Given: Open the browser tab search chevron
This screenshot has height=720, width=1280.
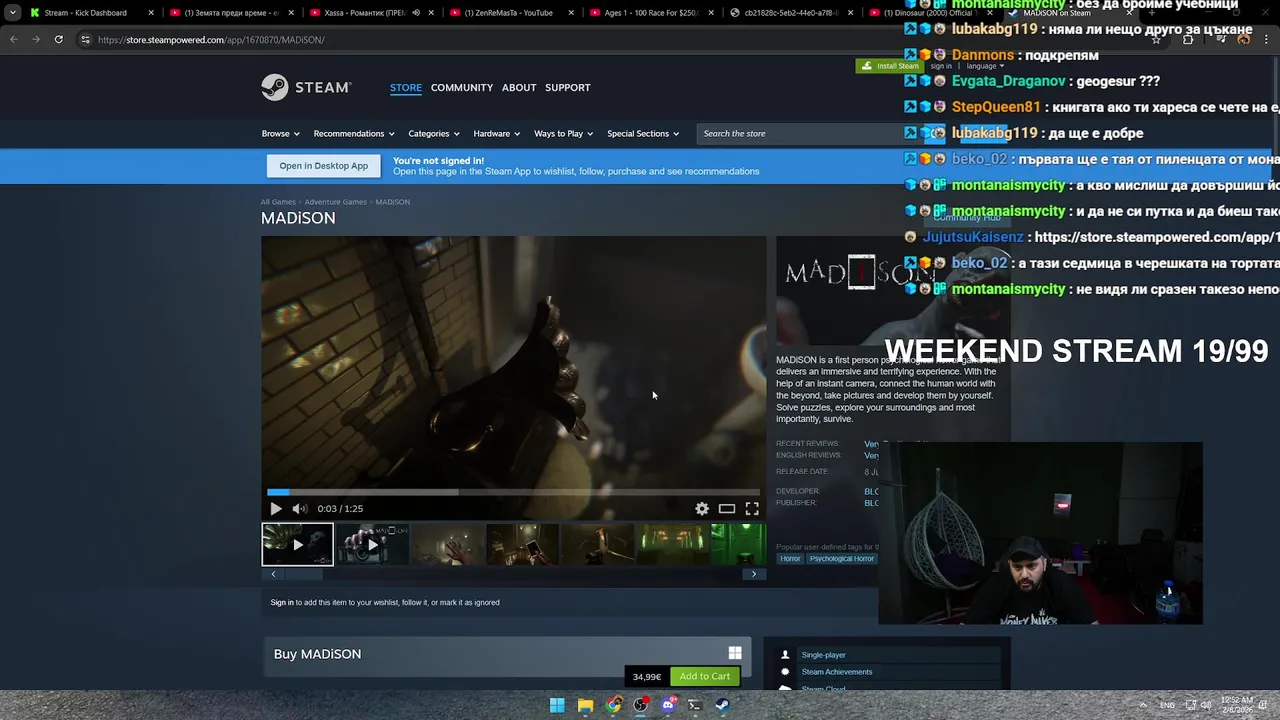Looking at the screenshot, I should [x=12, y=13].
